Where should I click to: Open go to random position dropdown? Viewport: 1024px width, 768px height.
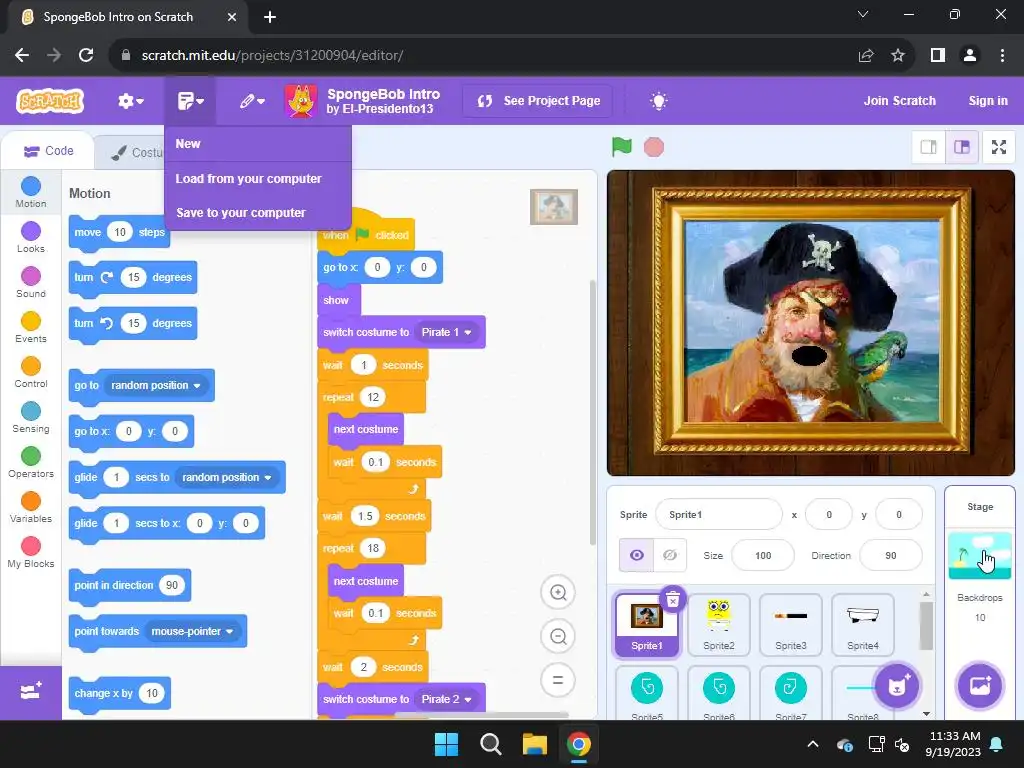click(x=155, y=385)
